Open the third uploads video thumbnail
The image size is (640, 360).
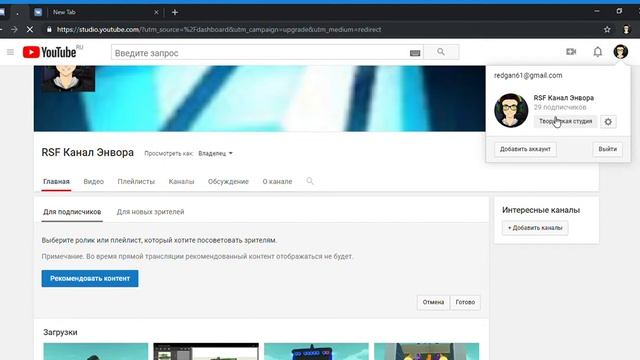[x=316, y=351]
